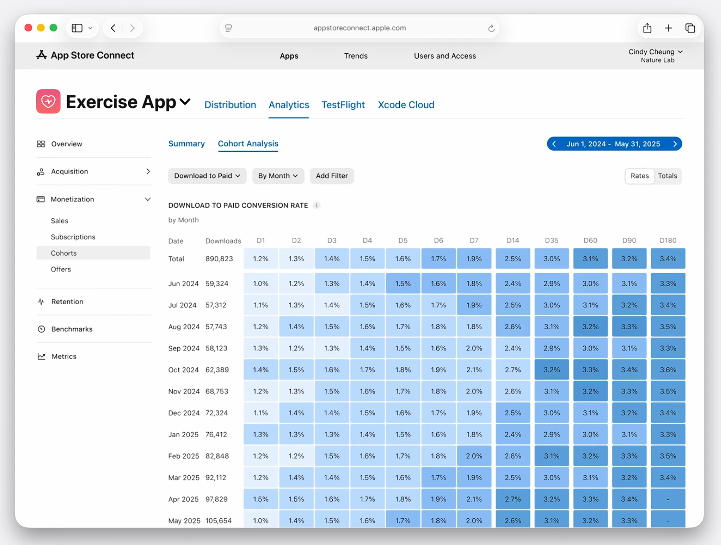Screen dimensions: 721x545
Task: Go to previous date range arrow
Action: [554, 144]
